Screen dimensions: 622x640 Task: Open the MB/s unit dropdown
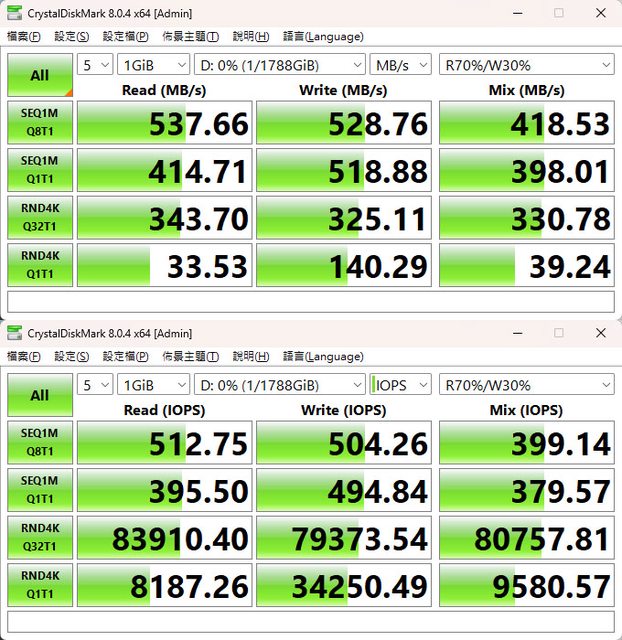pyautogui.click(x=400, y=65)
